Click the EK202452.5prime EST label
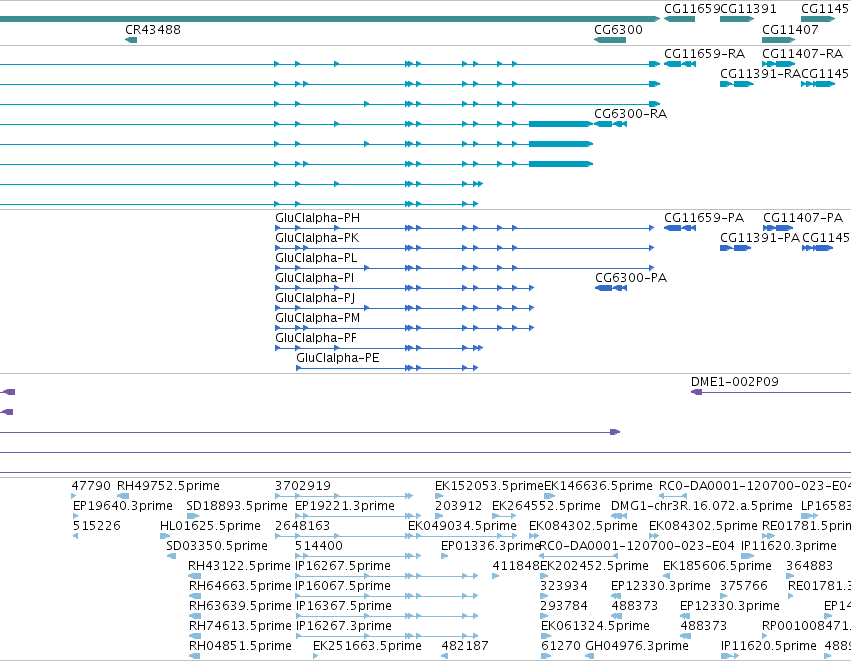Screen dimensions: 851x661 (594, 566)
